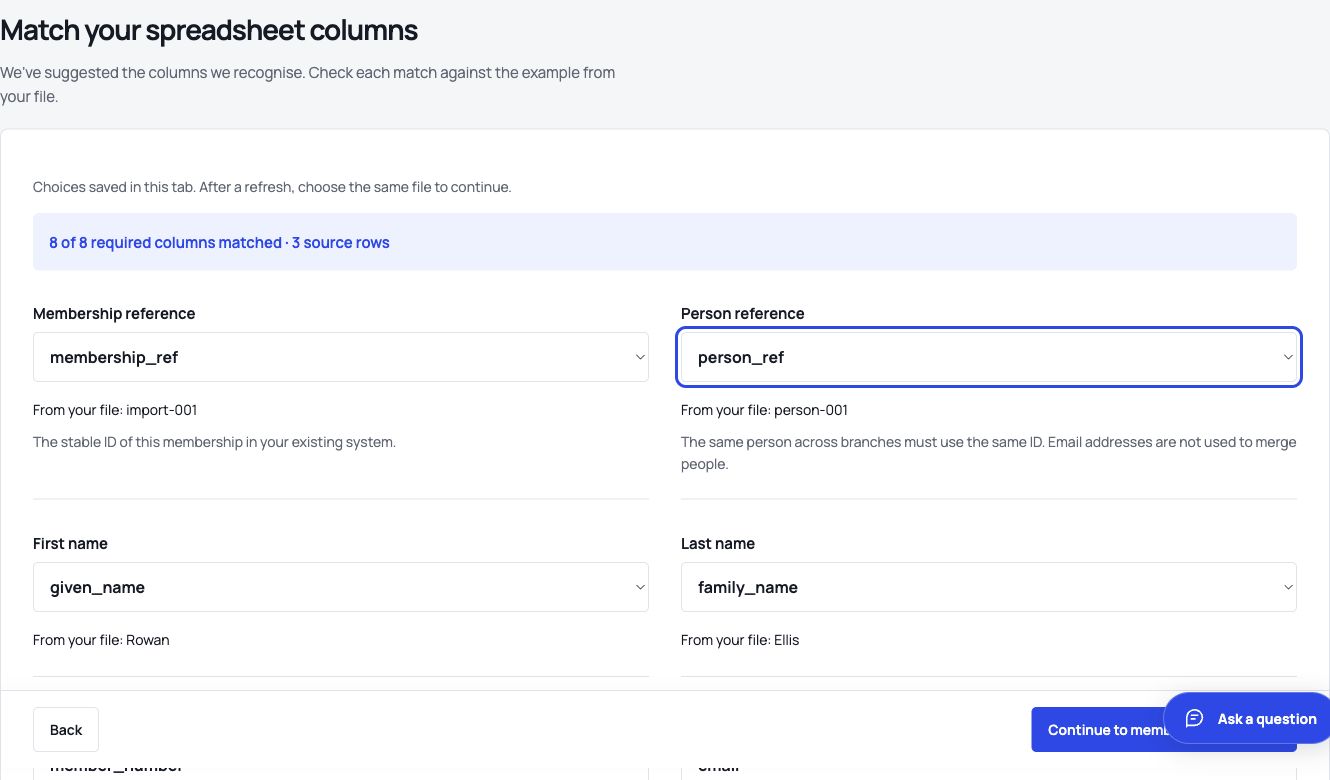This screenshot has height=780, width=1330.
Task: Click the First name label
Action: [x=70, y=543]
